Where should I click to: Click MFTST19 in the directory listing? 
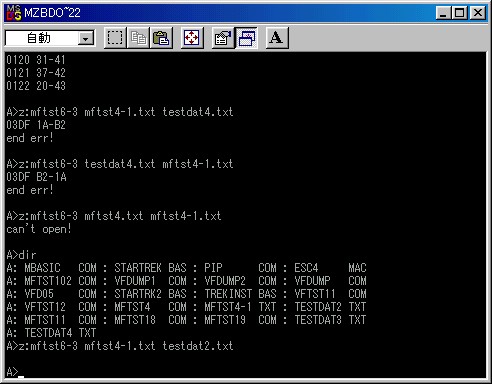click(225, 320)
